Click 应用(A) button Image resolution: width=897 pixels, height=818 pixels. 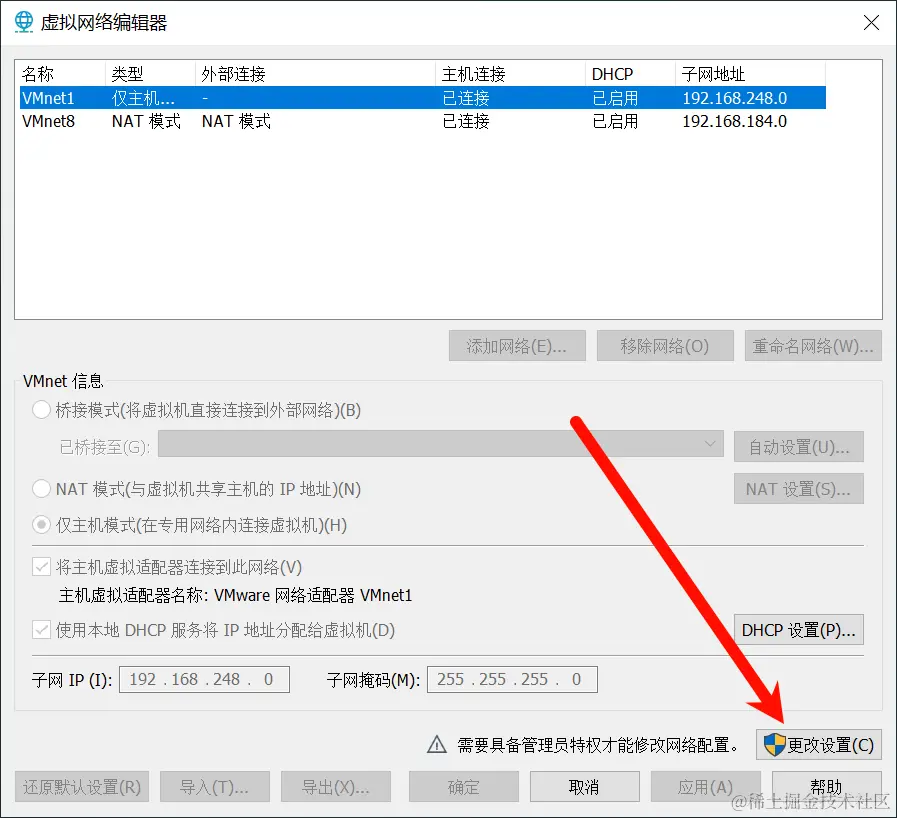705,787
